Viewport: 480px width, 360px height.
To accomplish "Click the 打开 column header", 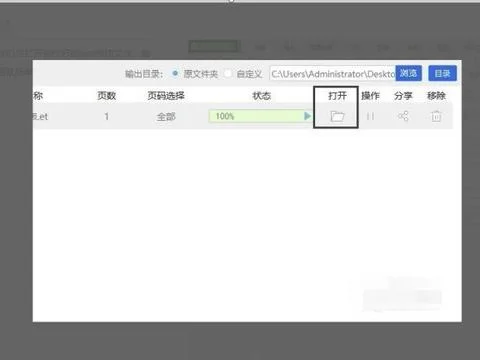I will tap(337, 96).
